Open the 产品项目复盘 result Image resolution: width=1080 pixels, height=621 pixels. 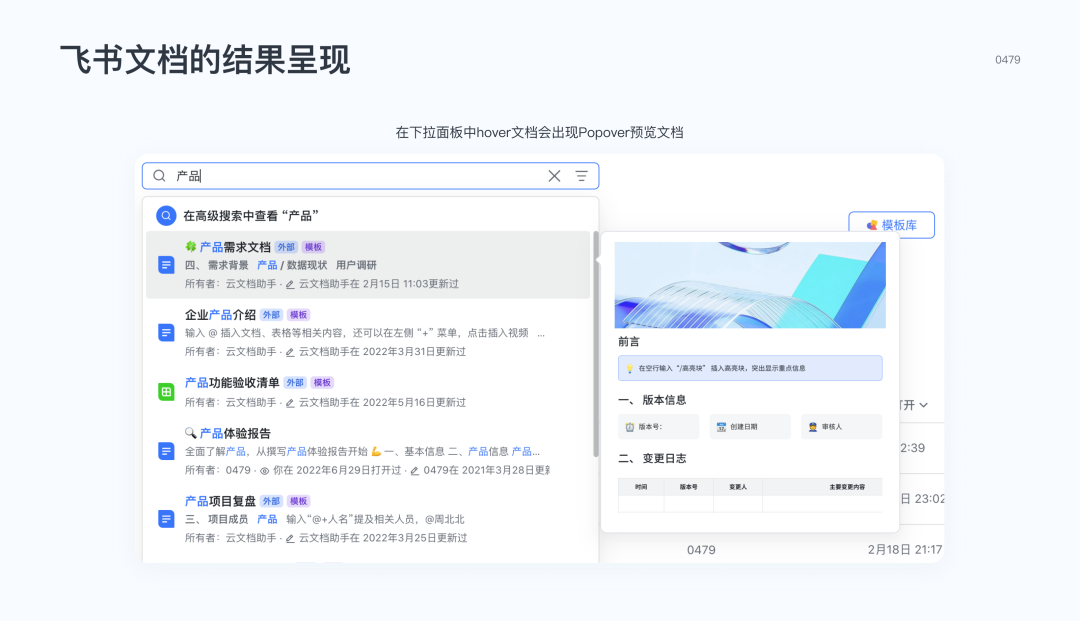pyautogui.click(x=220, y=501)
